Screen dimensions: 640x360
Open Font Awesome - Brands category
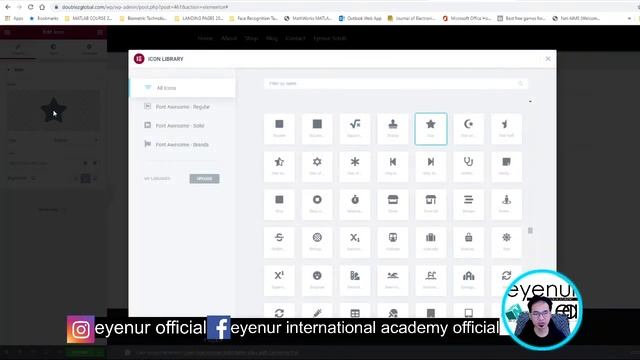[182, 144]
